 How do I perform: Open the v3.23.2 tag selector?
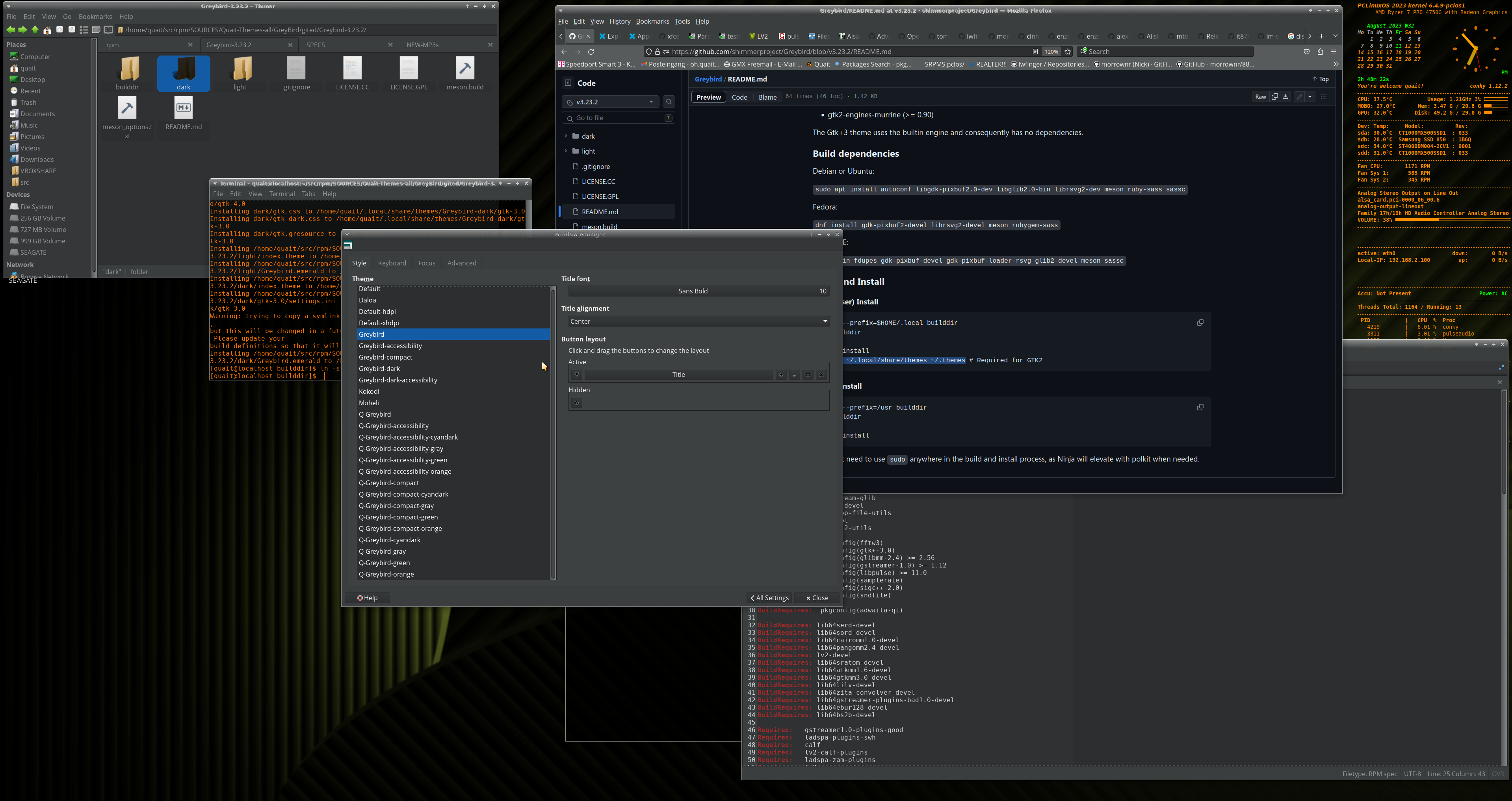point(611,102)
